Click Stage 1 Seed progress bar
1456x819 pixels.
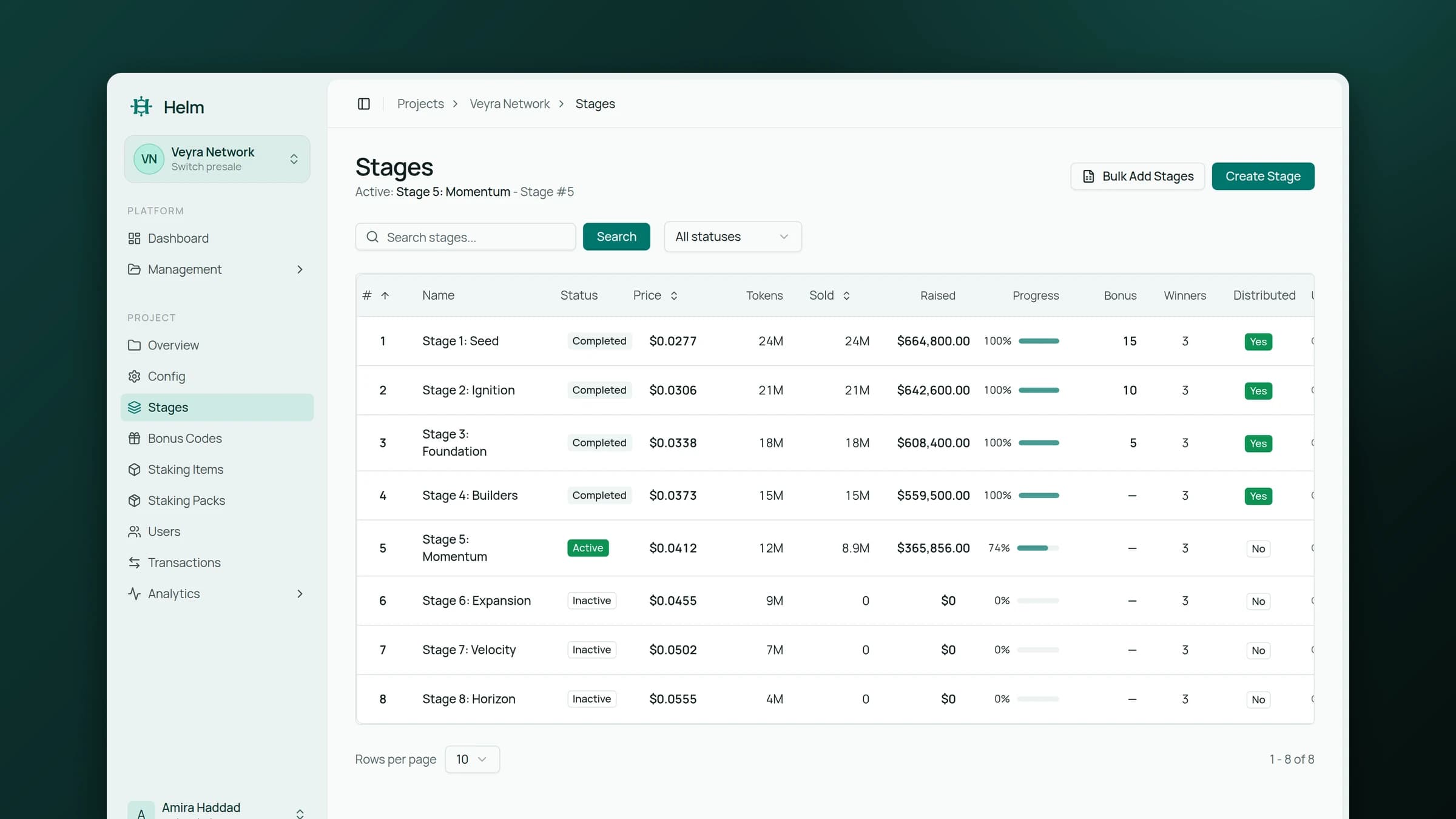(x=1039, y=341)
